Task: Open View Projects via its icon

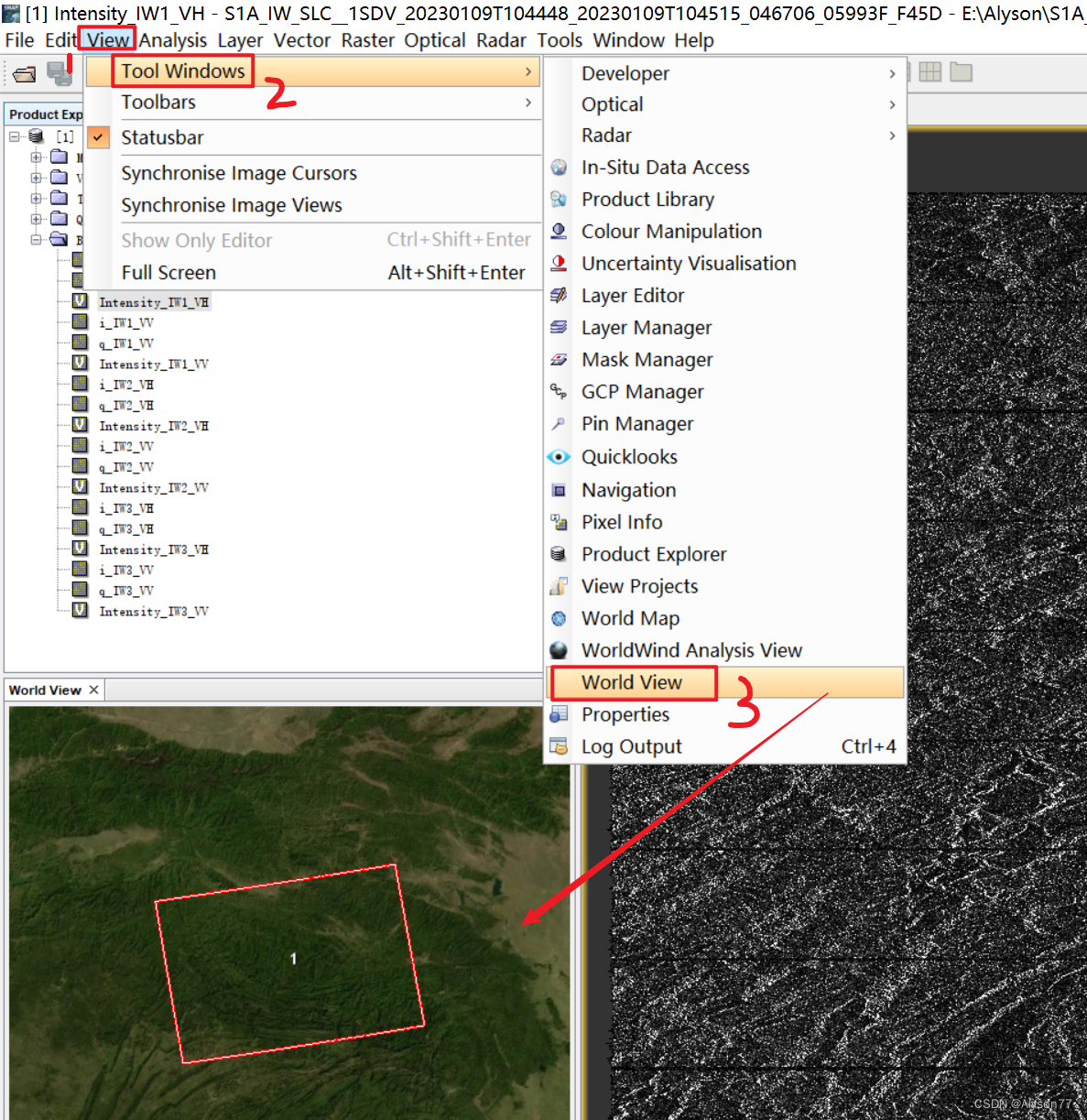Action: pos(559,586)
